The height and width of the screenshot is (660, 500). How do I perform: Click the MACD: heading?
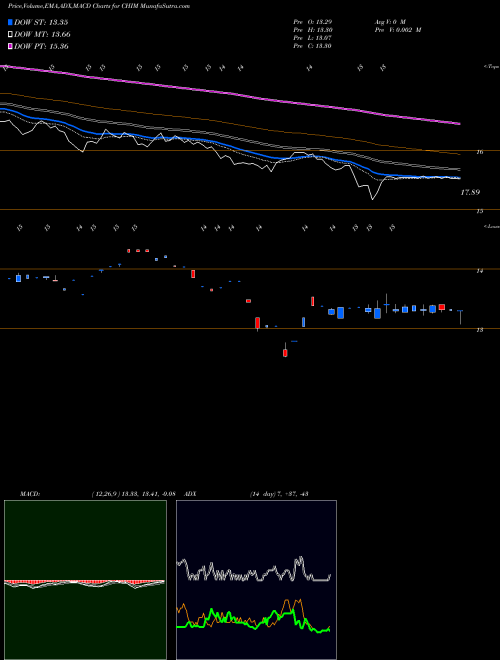tap(30, 494)
